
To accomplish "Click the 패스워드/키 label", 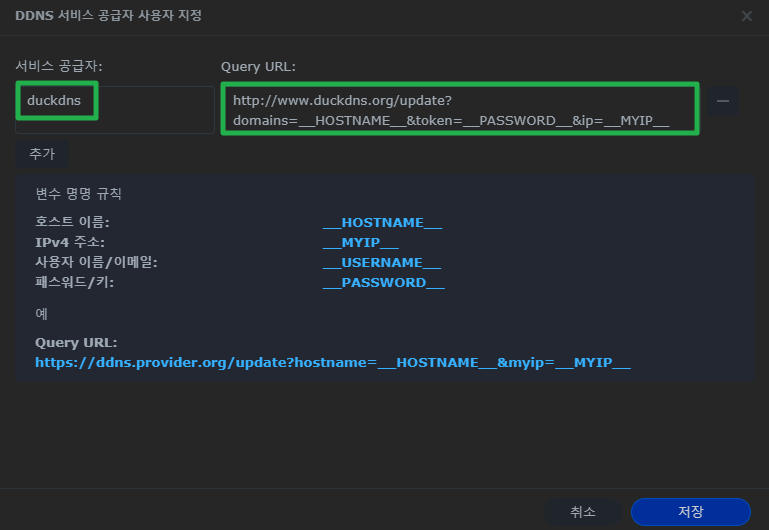I will pyautogui.click(x=80, y=282).
